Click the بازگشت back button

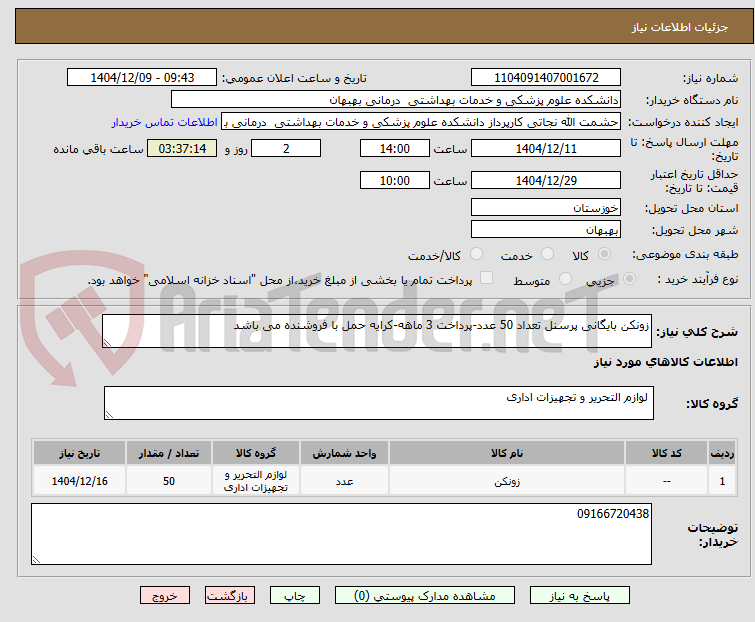click(x=229, y=596)
